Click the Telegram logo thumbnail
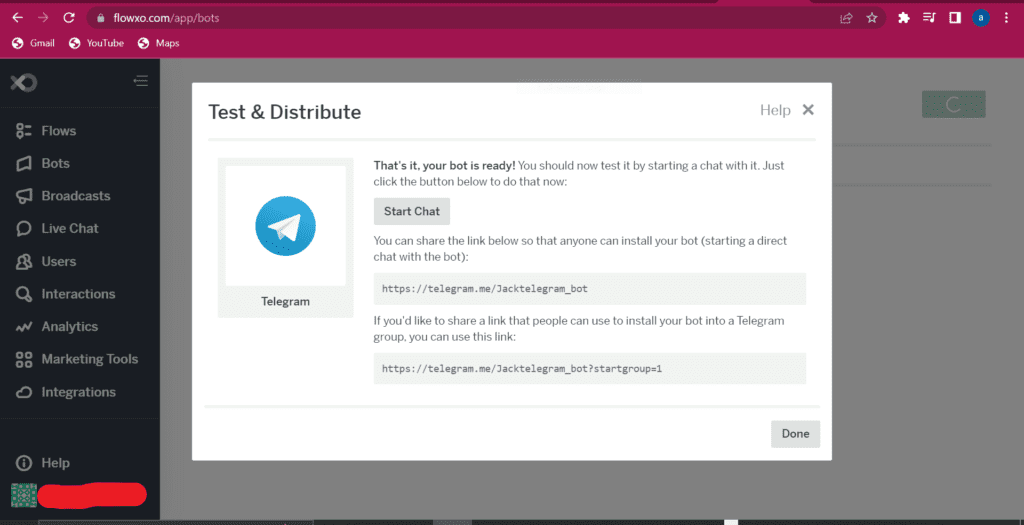 [x=285, y=226]
